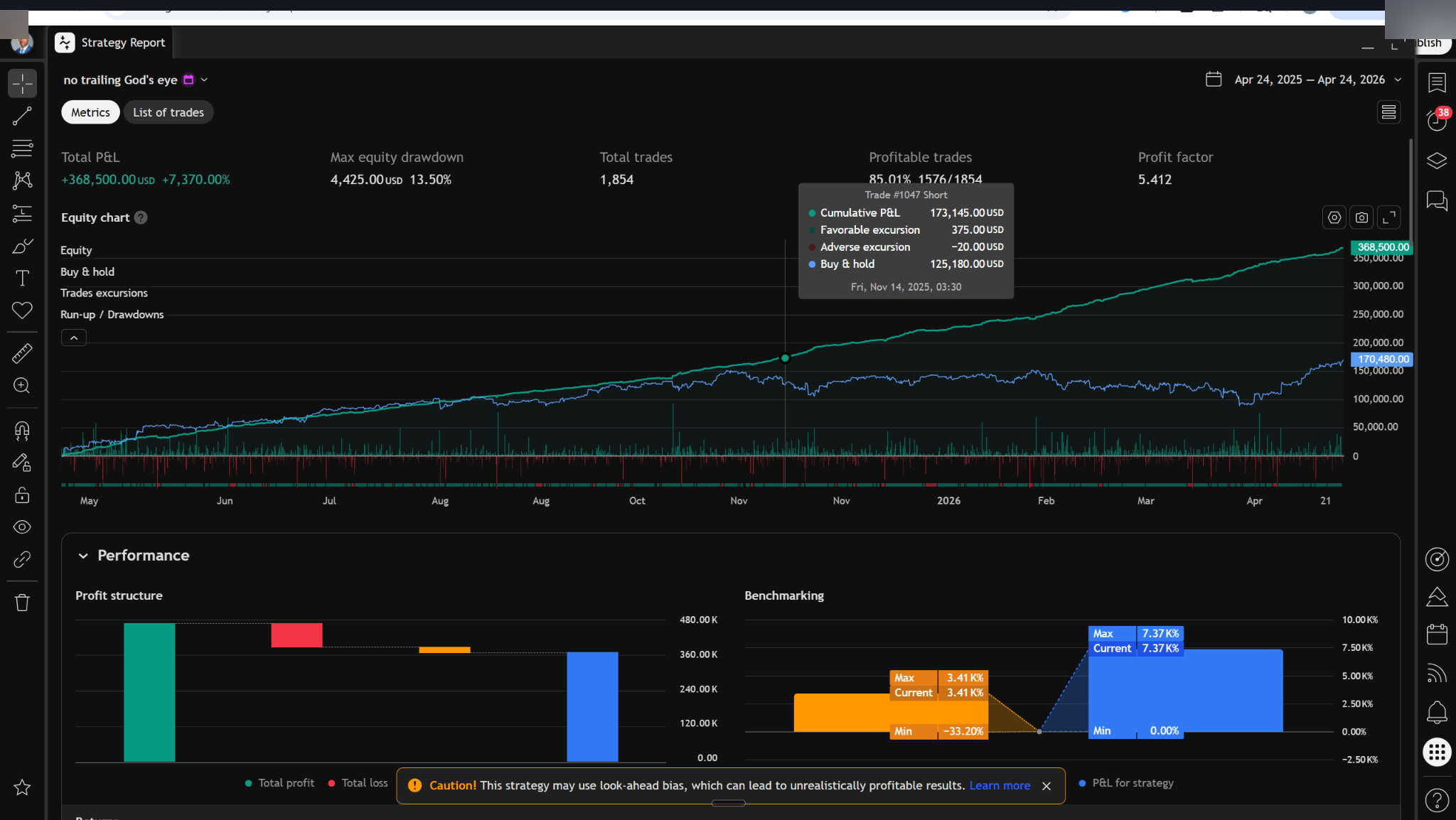Collapse the Performance section
1456x820 pixels.
[x=83, y=556]
